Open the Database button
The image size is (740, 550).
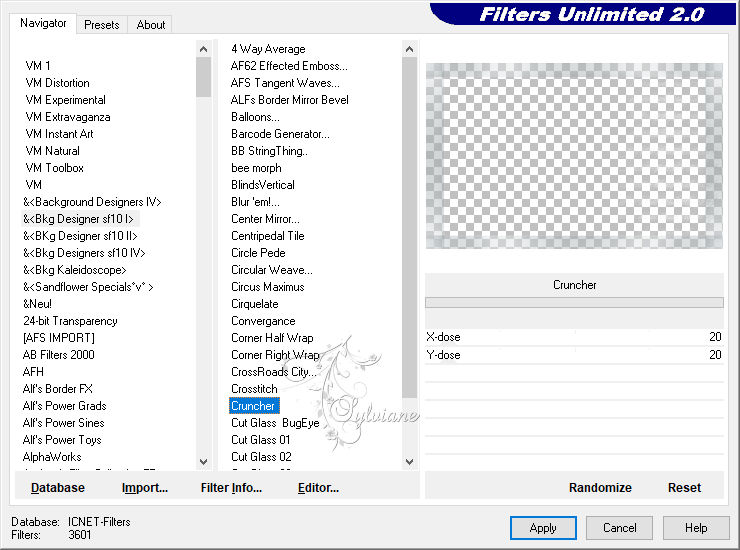[58, 488]
